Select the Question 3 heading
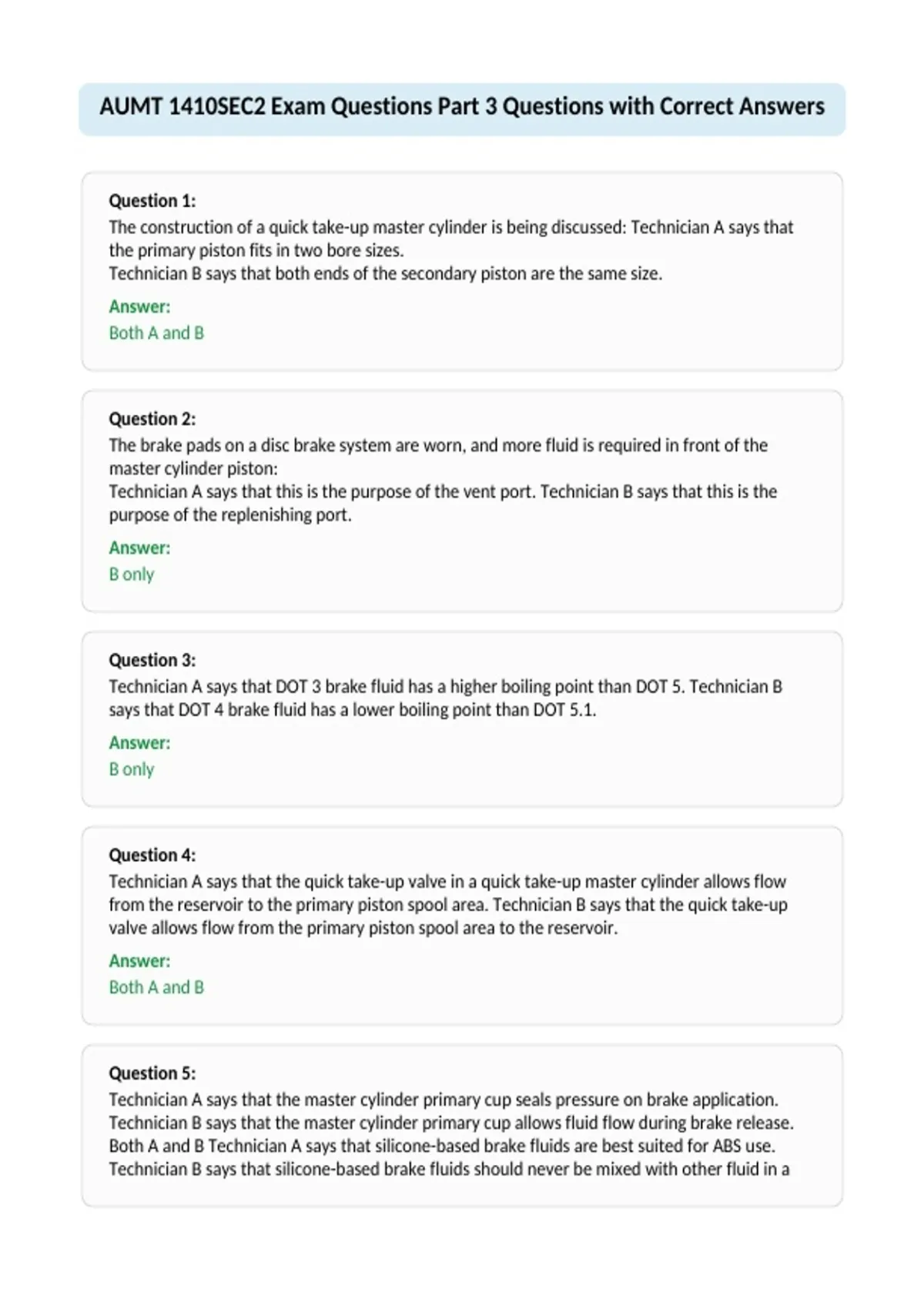924x1309 pixels. [x=152, y=660]
